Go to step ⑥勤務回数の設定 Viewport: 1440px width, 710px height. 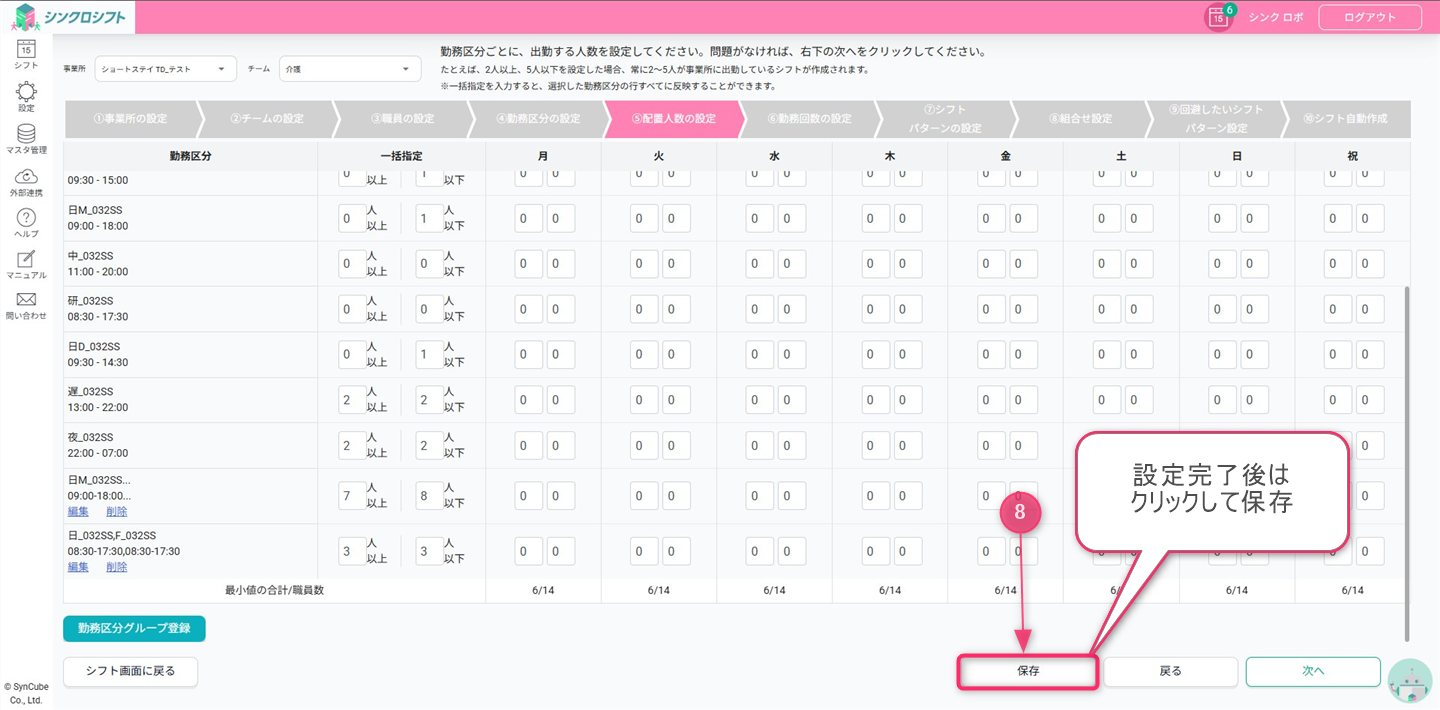point(809,119)
